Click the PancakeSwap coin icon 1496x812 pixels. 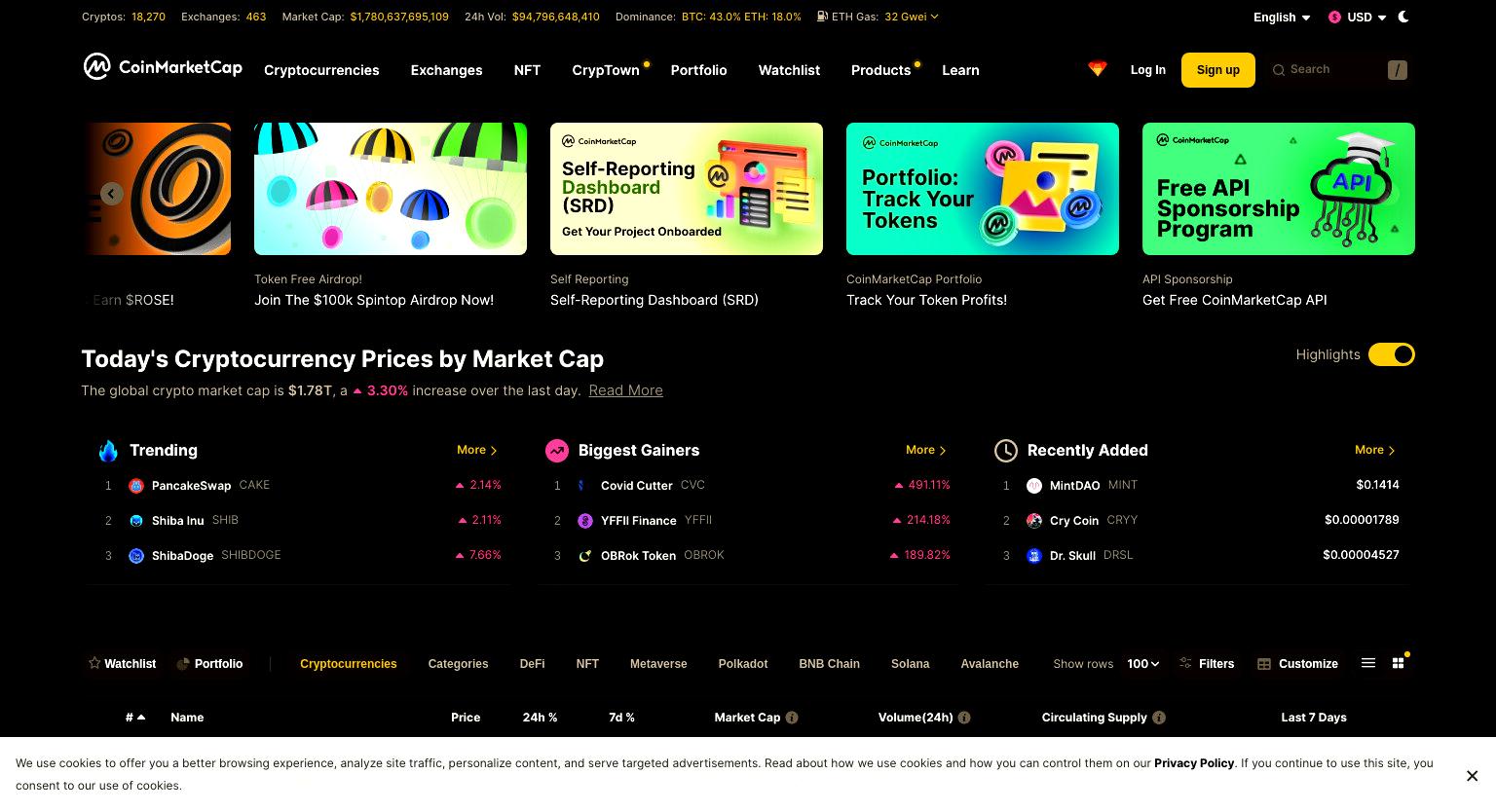click(136, 486)
